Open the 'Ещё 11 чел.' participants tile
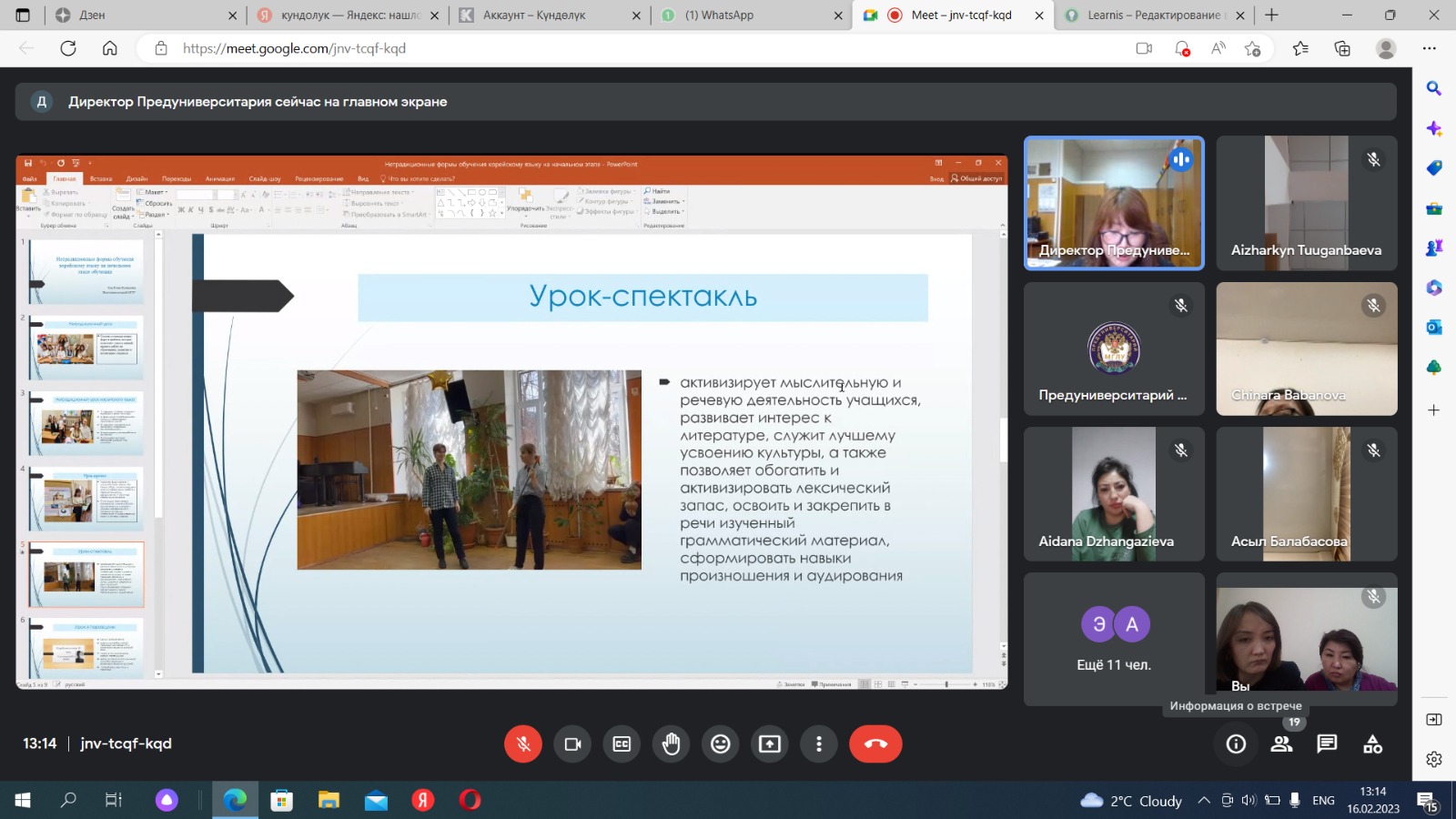The image size is (1456, 819). pyautogui.click(x=1114, y=639)
